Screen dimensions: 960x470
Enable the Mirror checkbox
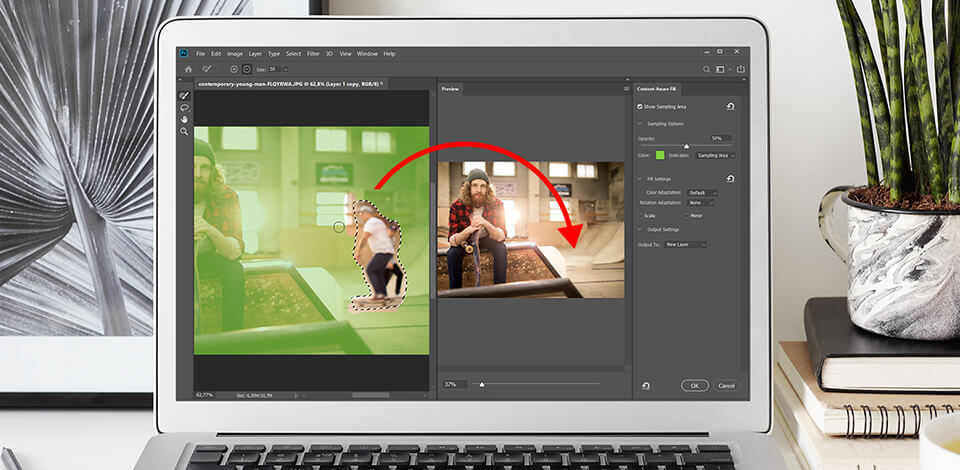[685, 215]
